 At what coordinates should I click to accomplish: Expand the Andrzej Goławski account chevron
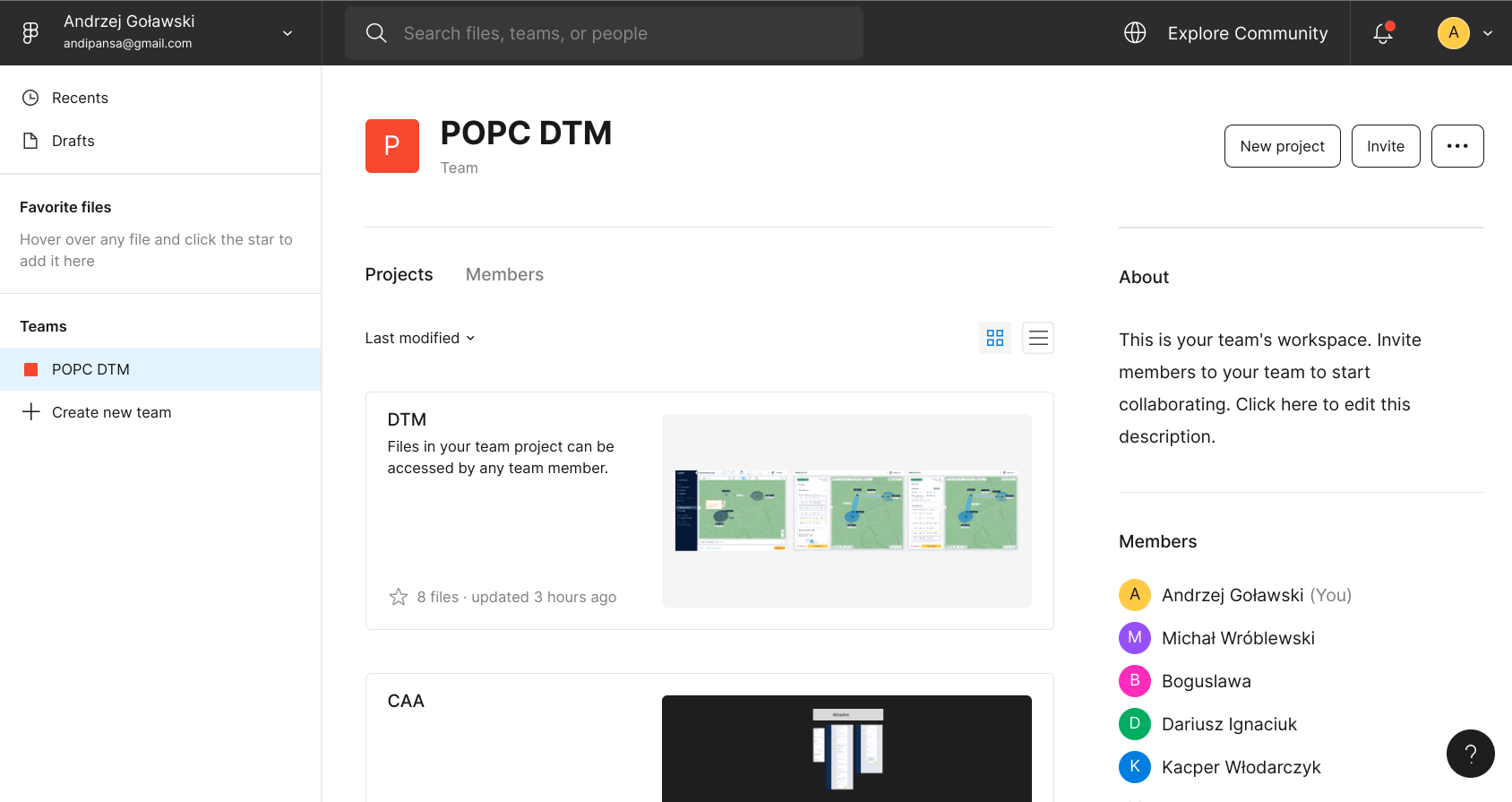(288, 33)
